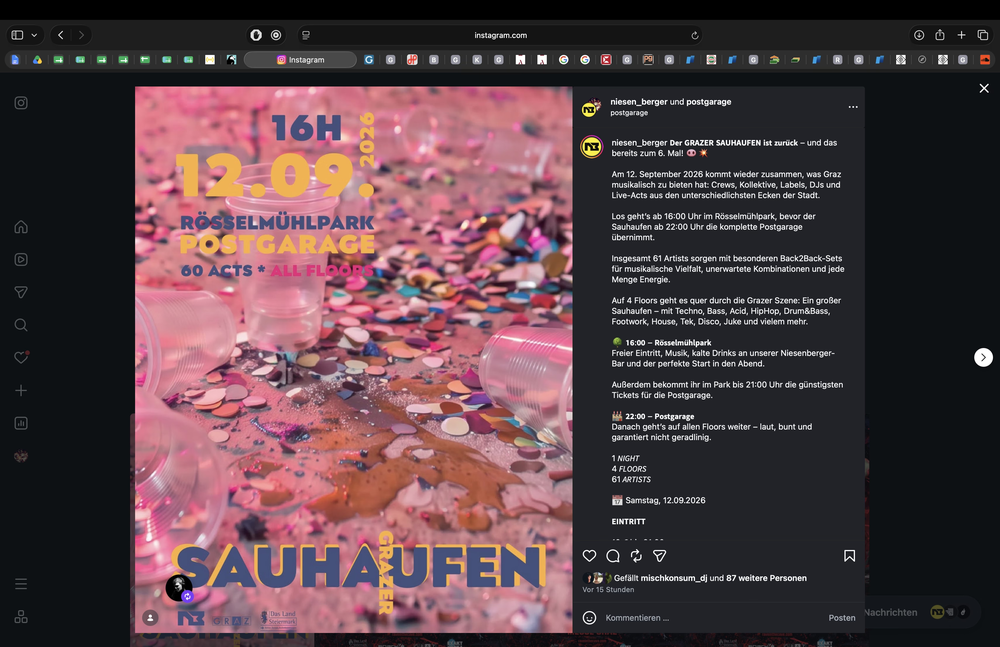The height and width of the screenshot is (647, 1000).
Task: Reload the page with the refresh icon
Action: pos(695,35)
